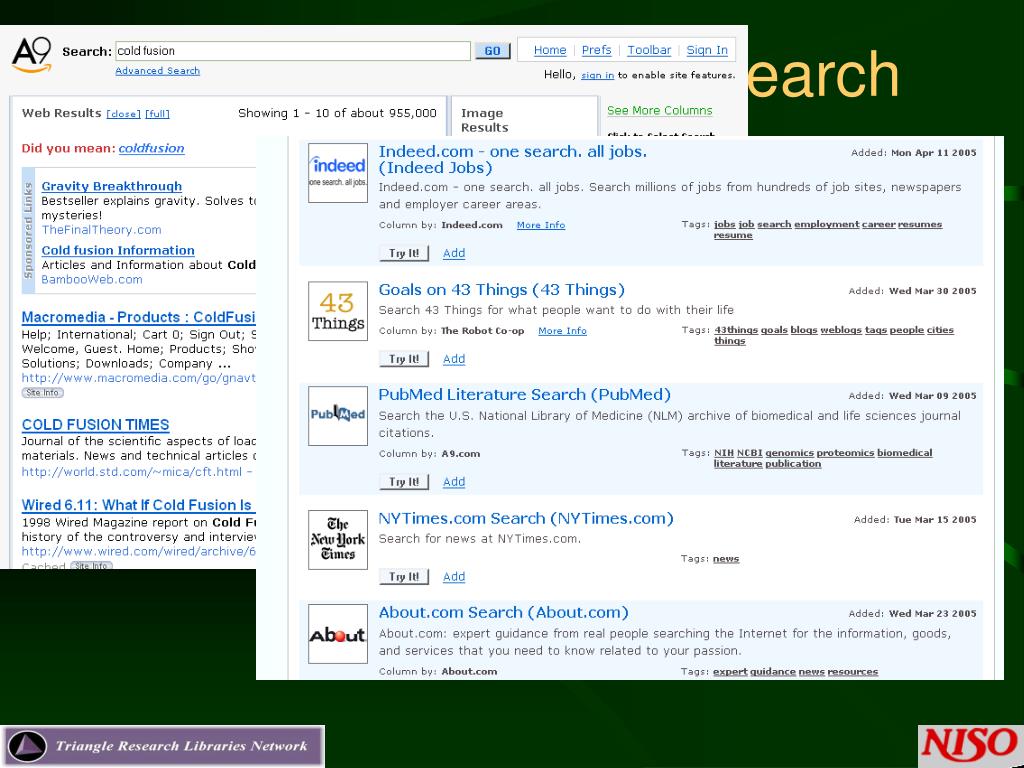Open the COLD FUSION TIMES result
This screenshot has width=1024, height=768.
tap(95, 424)
